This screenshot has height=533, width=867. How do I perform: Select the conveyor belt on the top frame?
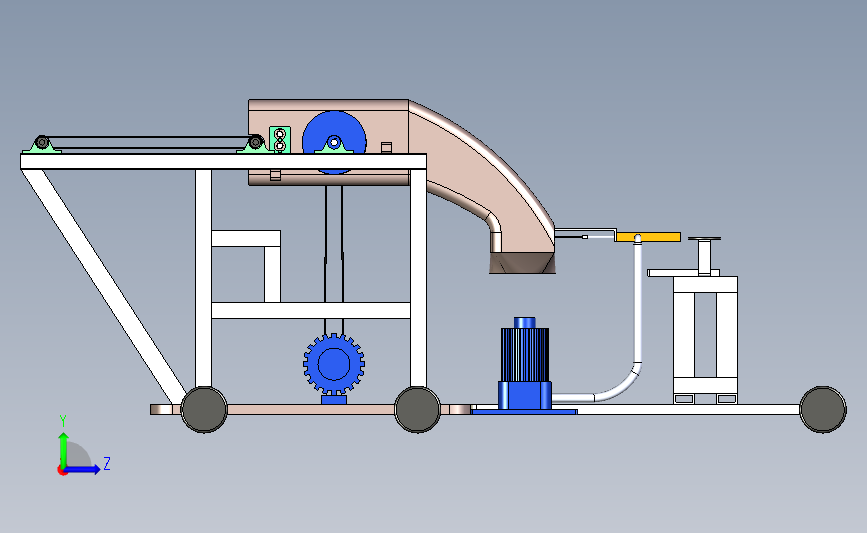149,142
